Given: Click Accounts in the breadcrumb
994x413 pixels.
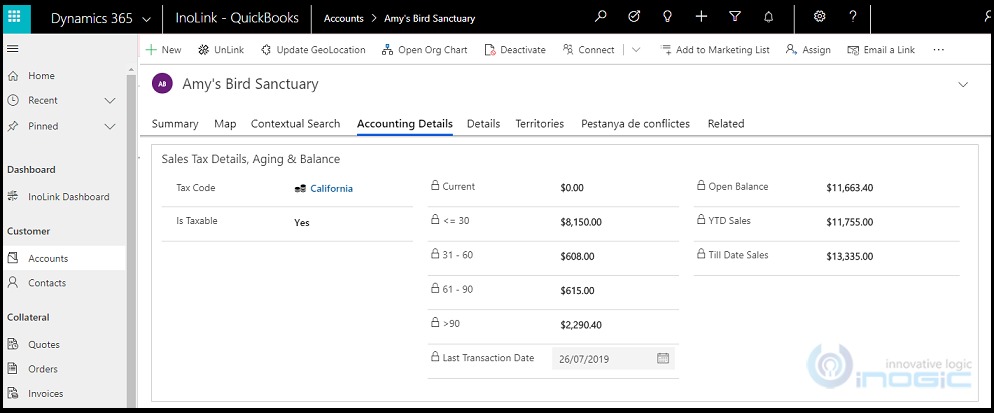Looking at the screenshot, I should (344, 18).
